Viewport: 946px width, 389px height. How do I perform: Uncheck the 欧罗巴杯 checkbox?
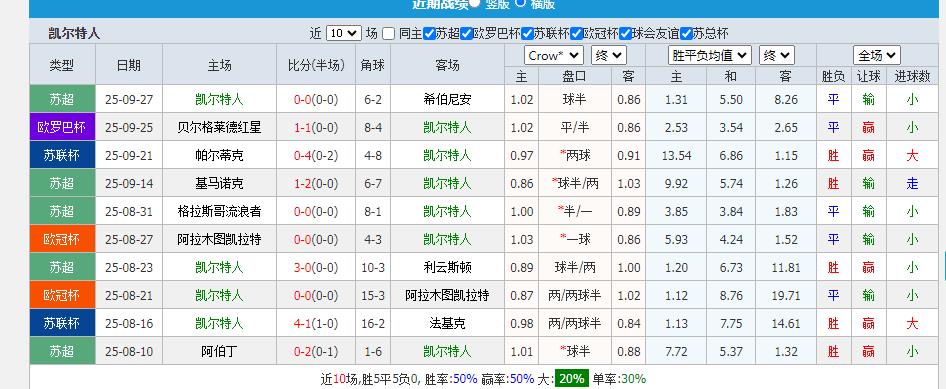coord(466,34)
